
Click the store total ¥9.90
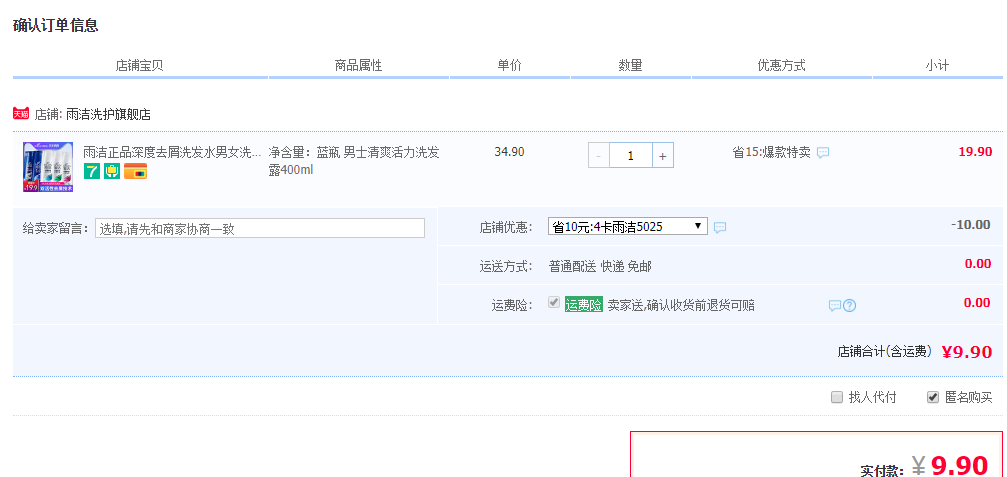pos(967,352)
